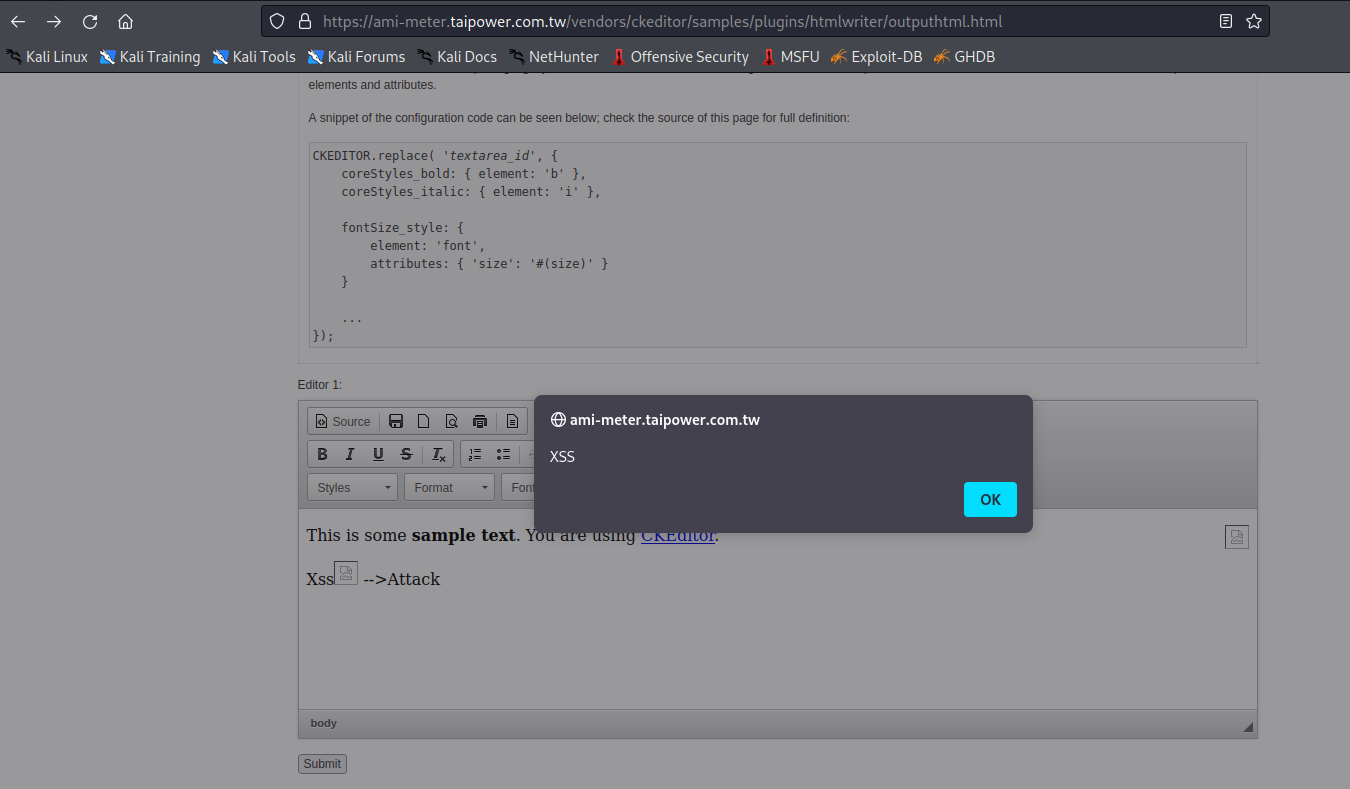Insert a bulleted list
The height and width of the screenshot is (789, 1350).
[x=503, y=454]
